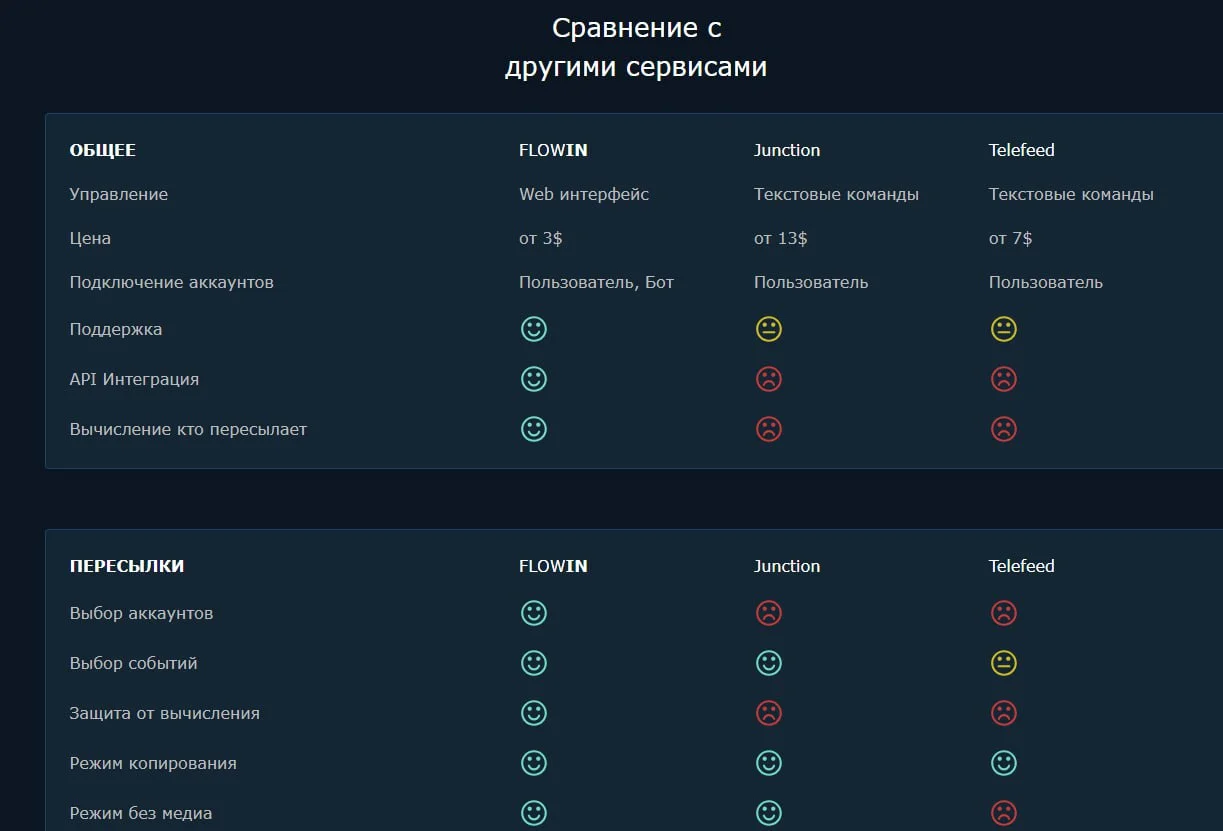Click FLOWIN happy face for API Интеграция

[x=534, y=379]
